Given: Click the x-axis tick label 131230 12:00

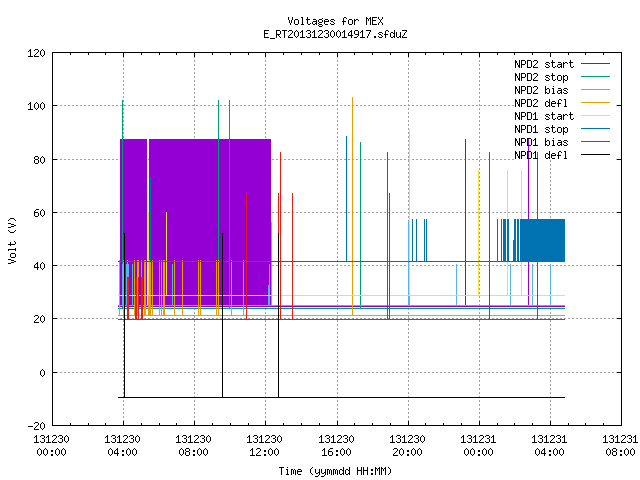Looking at the screenshot, I should pos(264,446).
